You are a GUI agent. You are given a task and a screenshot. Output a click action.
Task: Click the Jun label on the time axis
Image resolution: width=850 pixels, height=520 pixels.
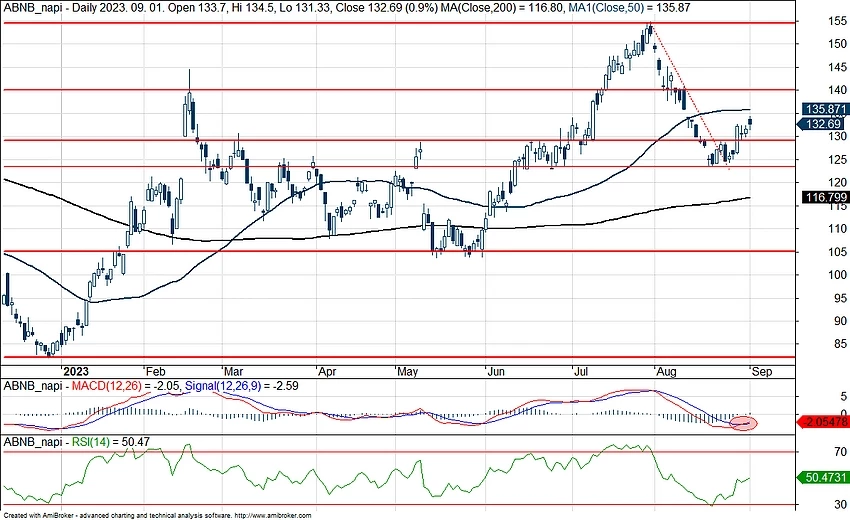pos(496,372)
